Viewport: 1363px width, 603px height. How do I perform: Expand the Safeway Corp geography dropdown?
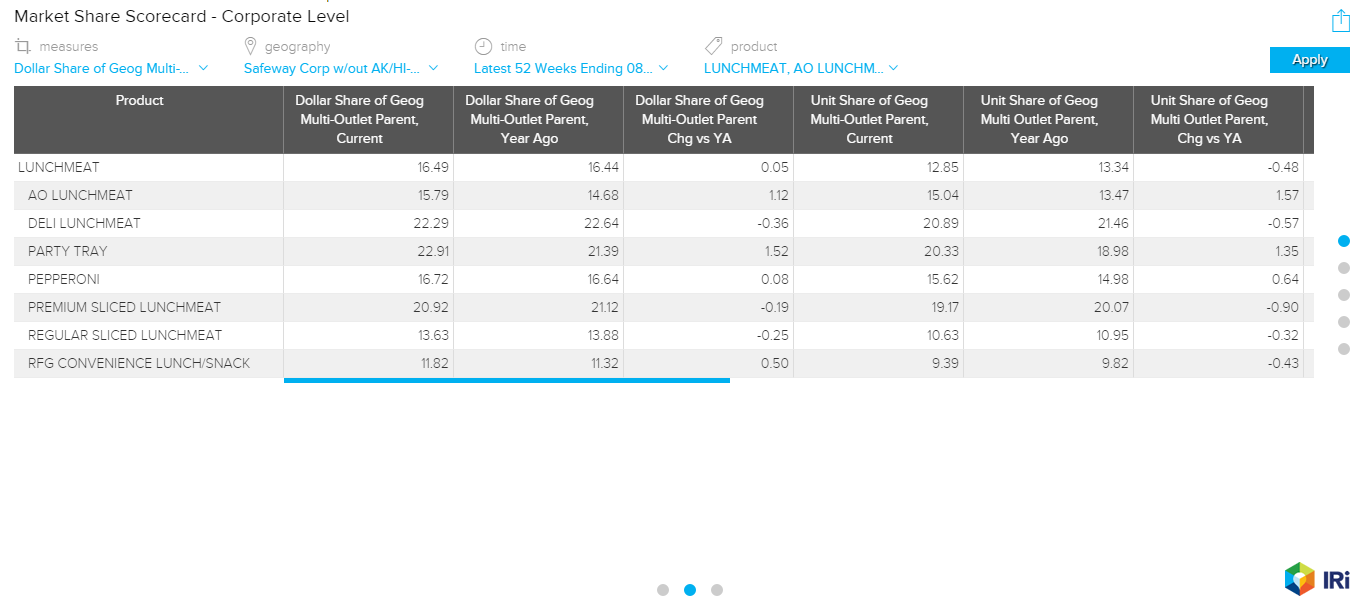pyautogui.click(x=341, y=68)
